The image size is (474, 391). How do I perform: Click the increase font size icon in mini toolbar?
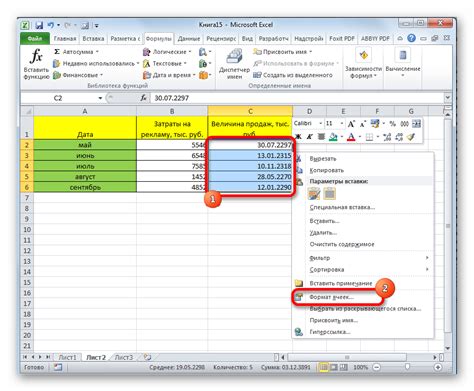pyautogui.click(x=351, y=124)
